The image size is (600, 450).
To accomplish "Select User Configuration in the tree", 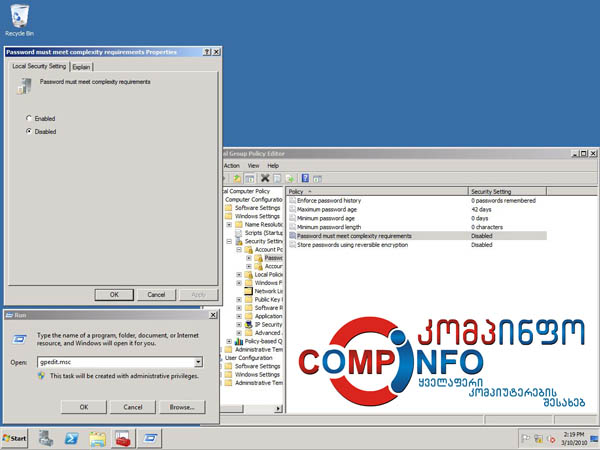I will click(248, 358).
